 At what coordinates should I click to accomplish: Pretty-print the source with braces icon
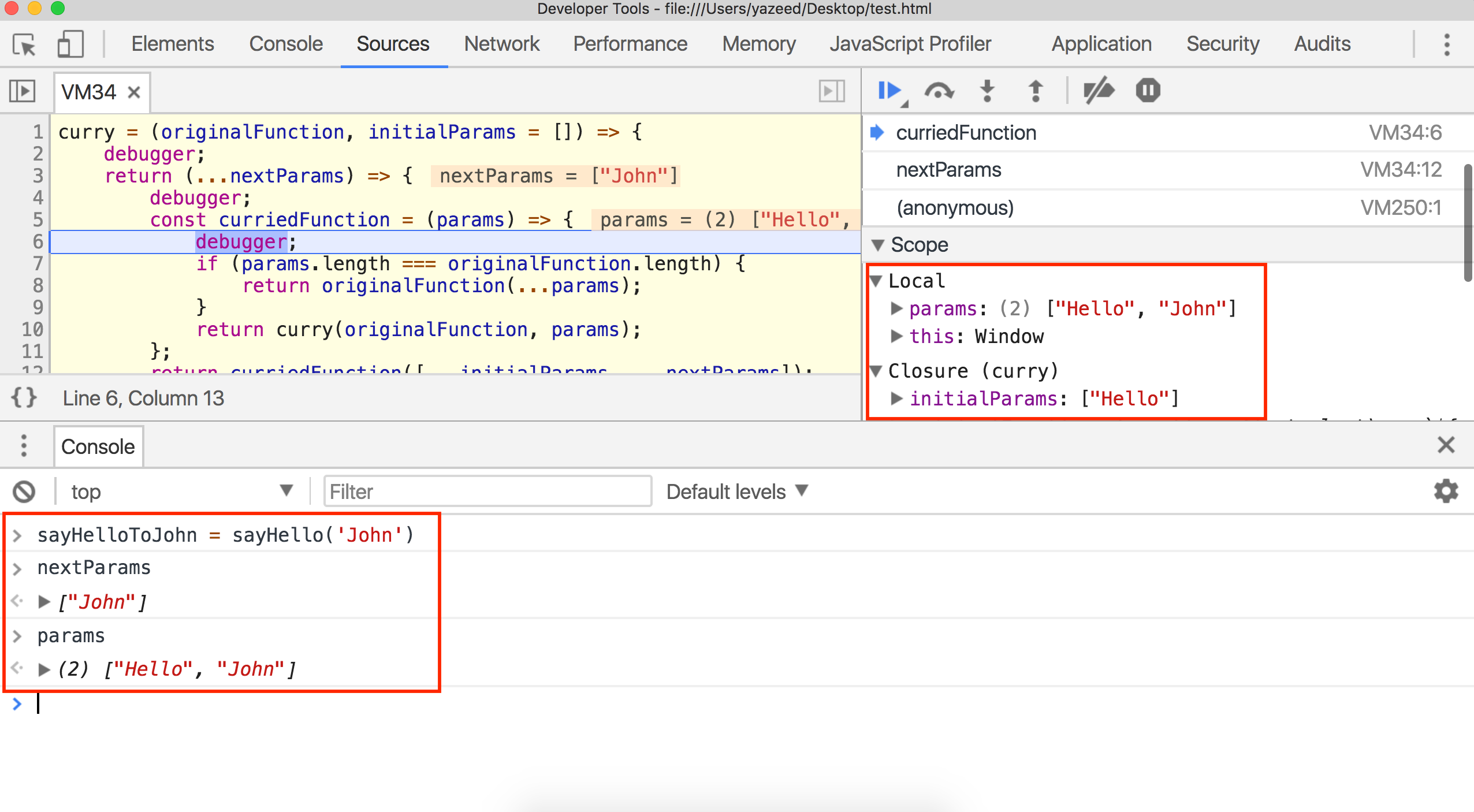point(24,398)
